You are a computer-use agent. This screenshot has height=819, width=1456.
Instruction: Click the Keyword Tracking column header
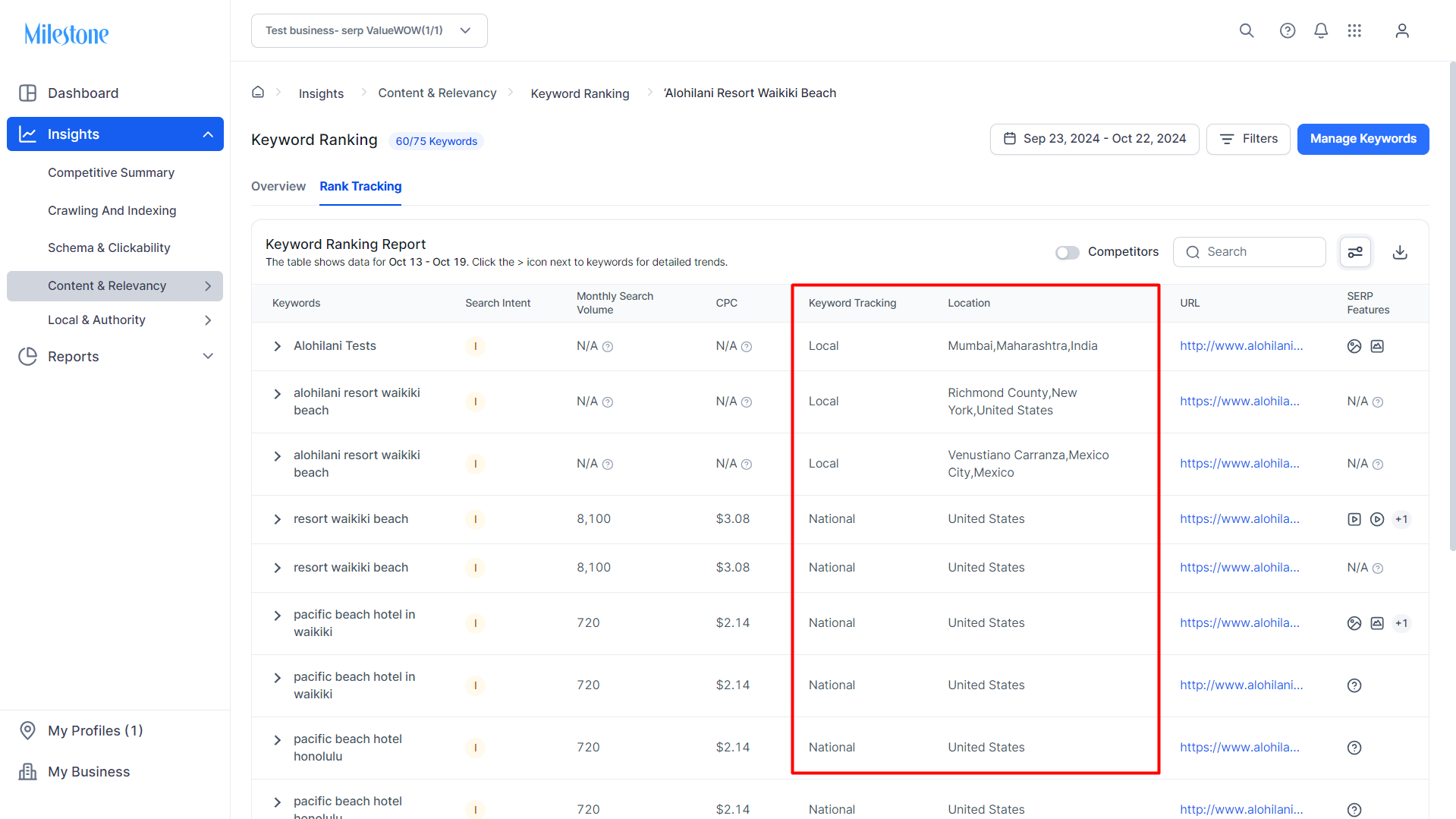point(852,303)
